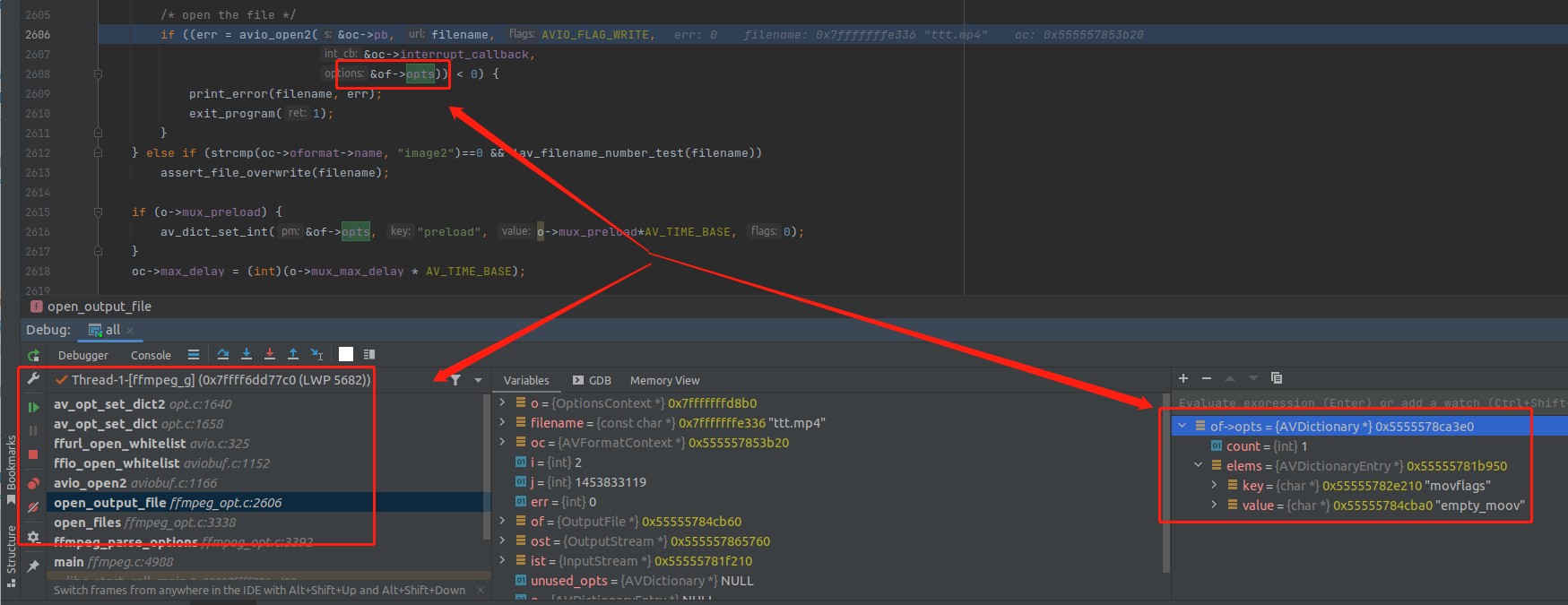The width and height of the screenshot is (1568, 605).
Task: Click the Step Into icon
Action: 247,355
